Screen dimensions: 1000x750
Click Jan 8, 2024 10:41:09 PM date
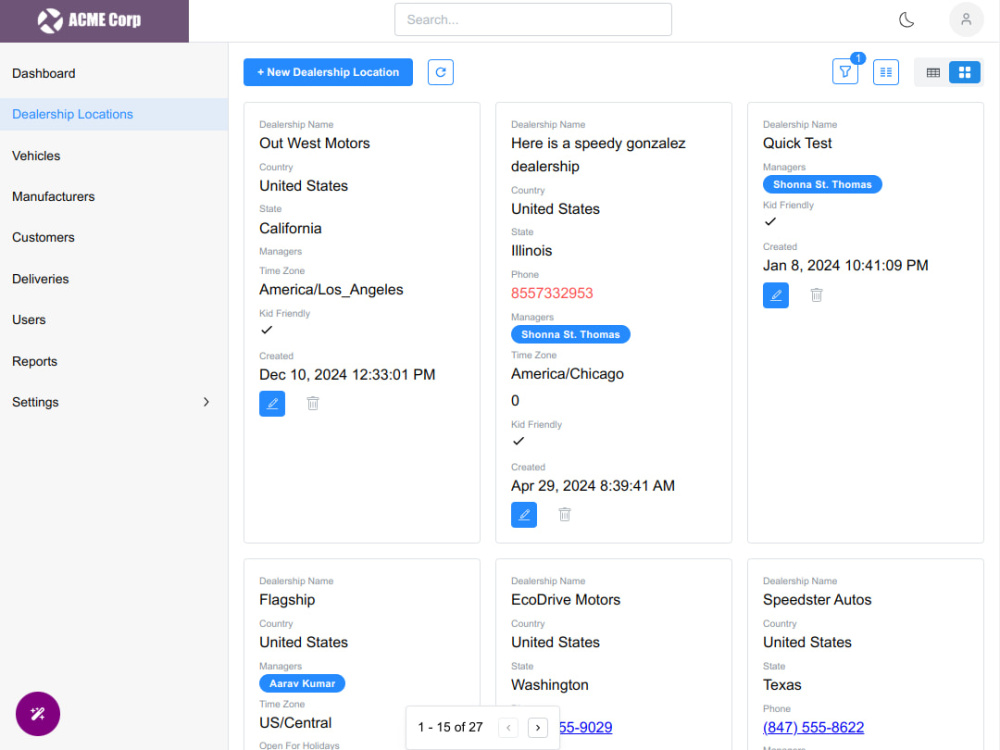tap(845, 265)
